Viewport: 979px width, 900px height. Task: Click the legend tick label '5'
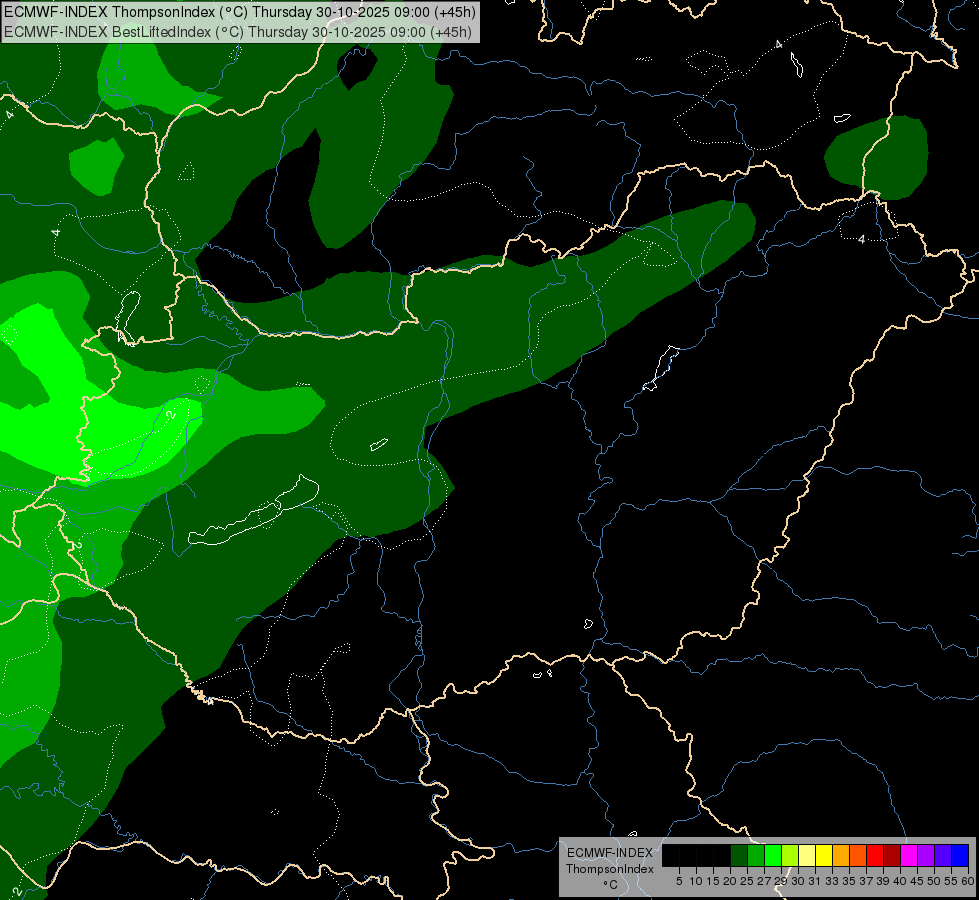pyautogui.click(x=679, y=881)
